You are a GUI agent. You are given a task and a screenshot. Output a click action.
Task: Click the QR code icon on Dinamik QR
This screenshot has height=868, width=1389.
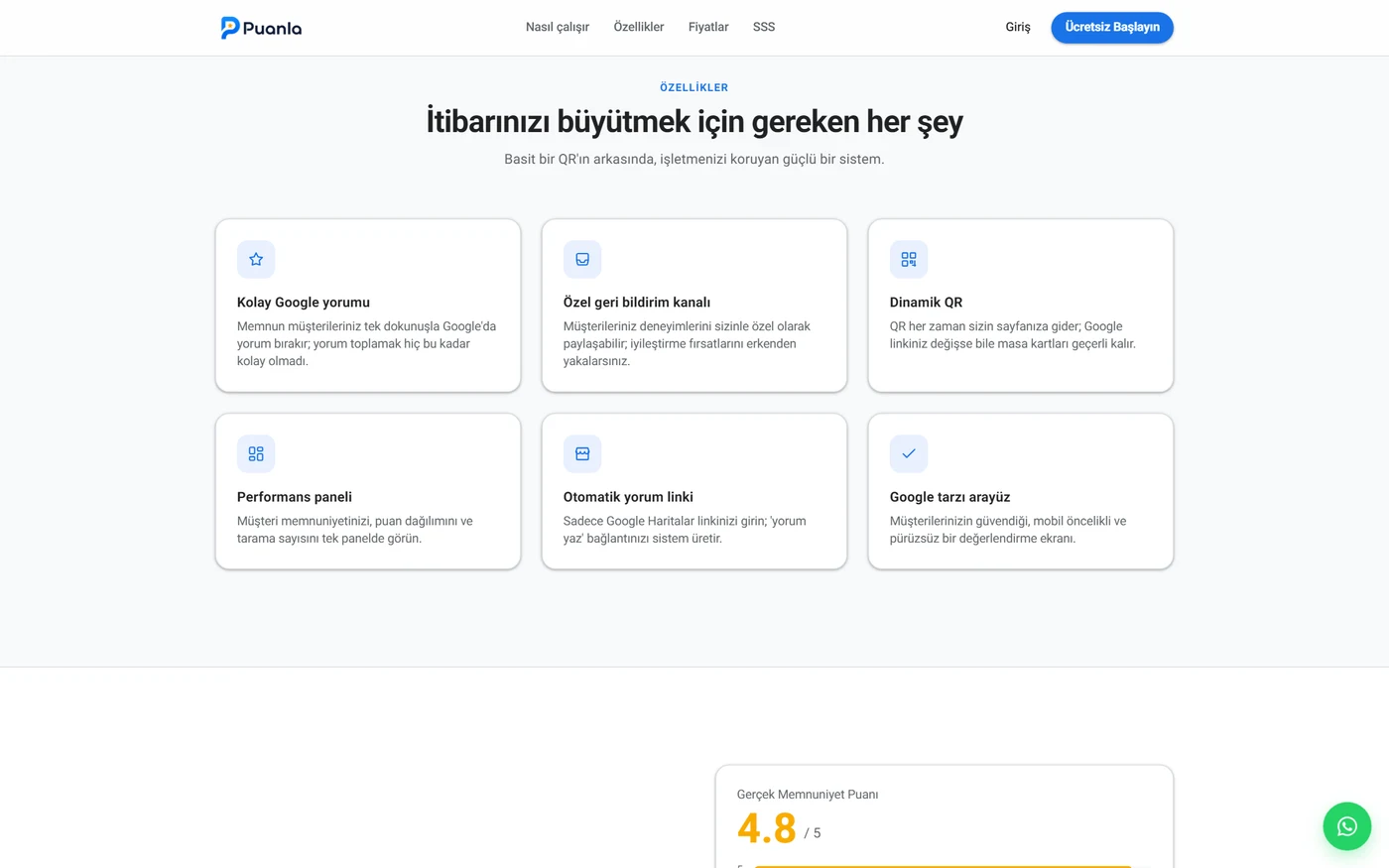pos(909,259)
